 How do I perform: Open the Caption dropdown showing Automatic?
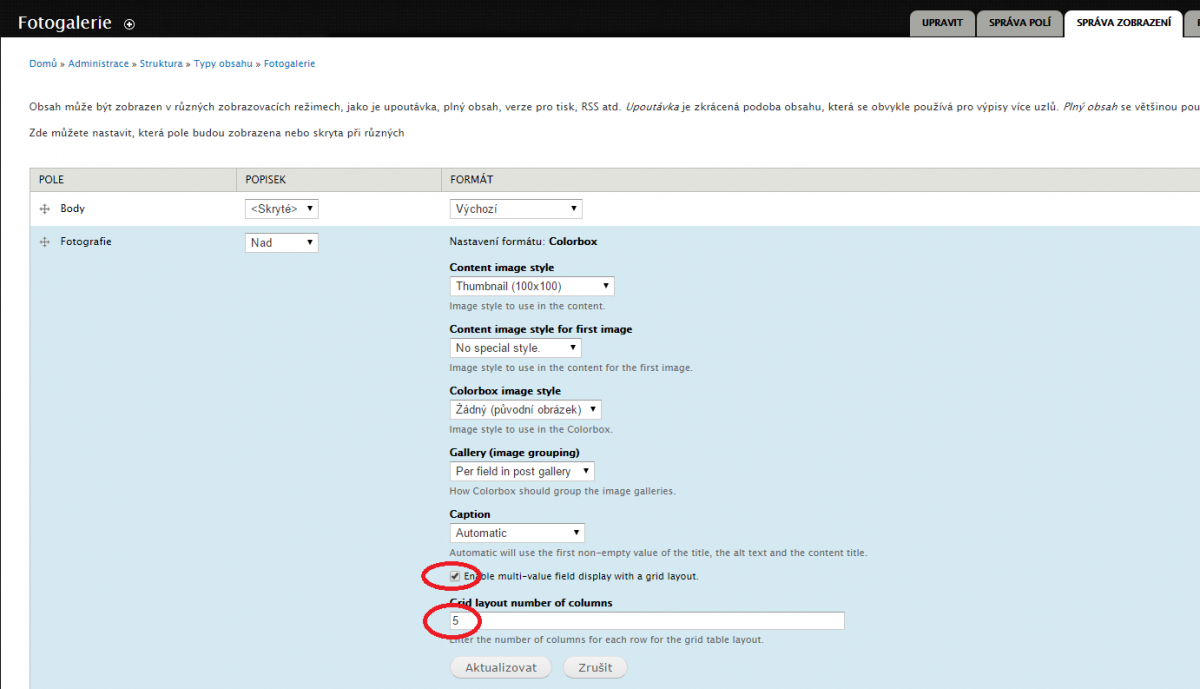[x=517, y=533]
